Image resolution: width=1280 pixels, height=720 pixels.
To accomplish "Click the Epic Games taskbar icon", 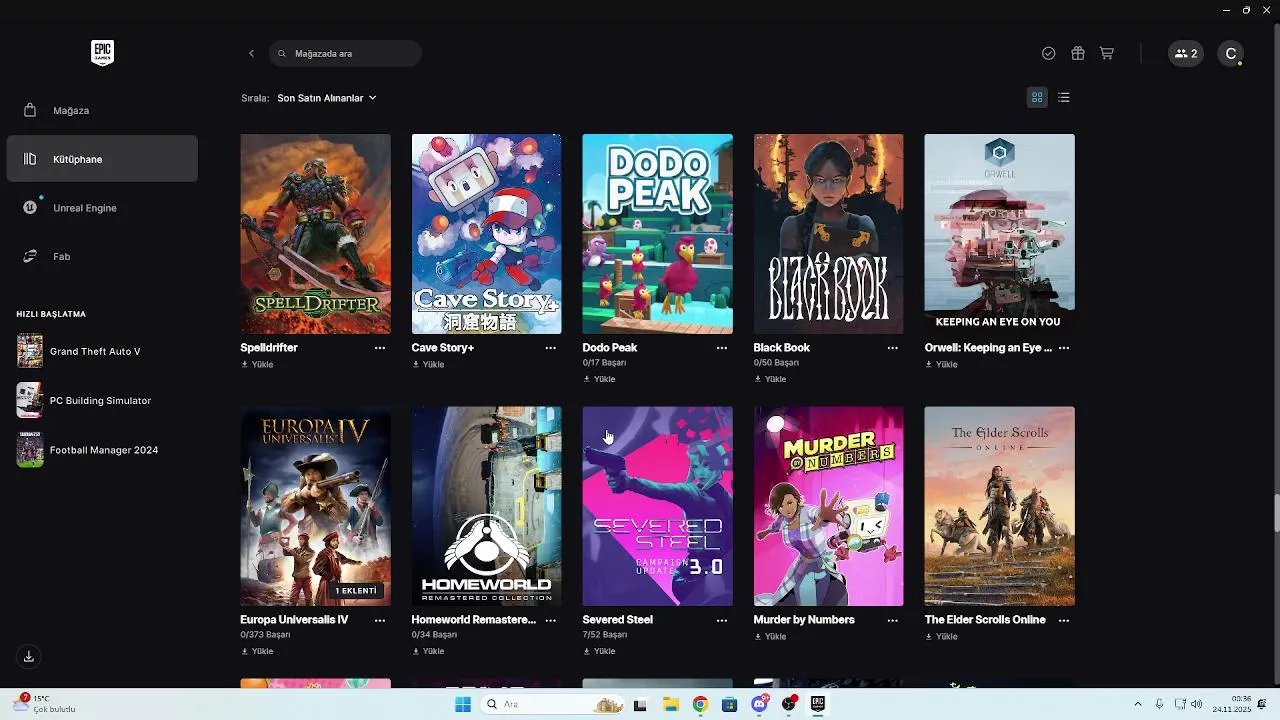I will (x=818, y=704).
